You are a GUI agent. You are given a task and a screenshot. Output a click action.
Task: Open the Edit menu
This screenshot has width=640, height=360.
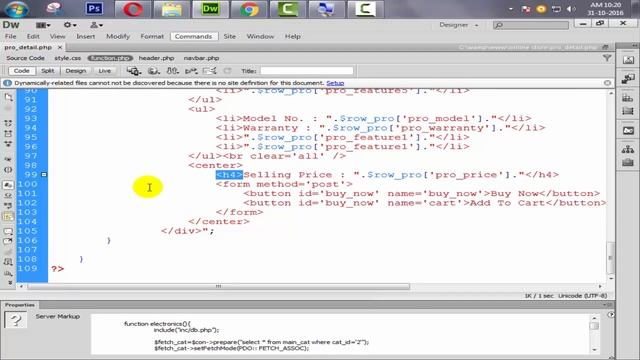(x=33, y=36)
